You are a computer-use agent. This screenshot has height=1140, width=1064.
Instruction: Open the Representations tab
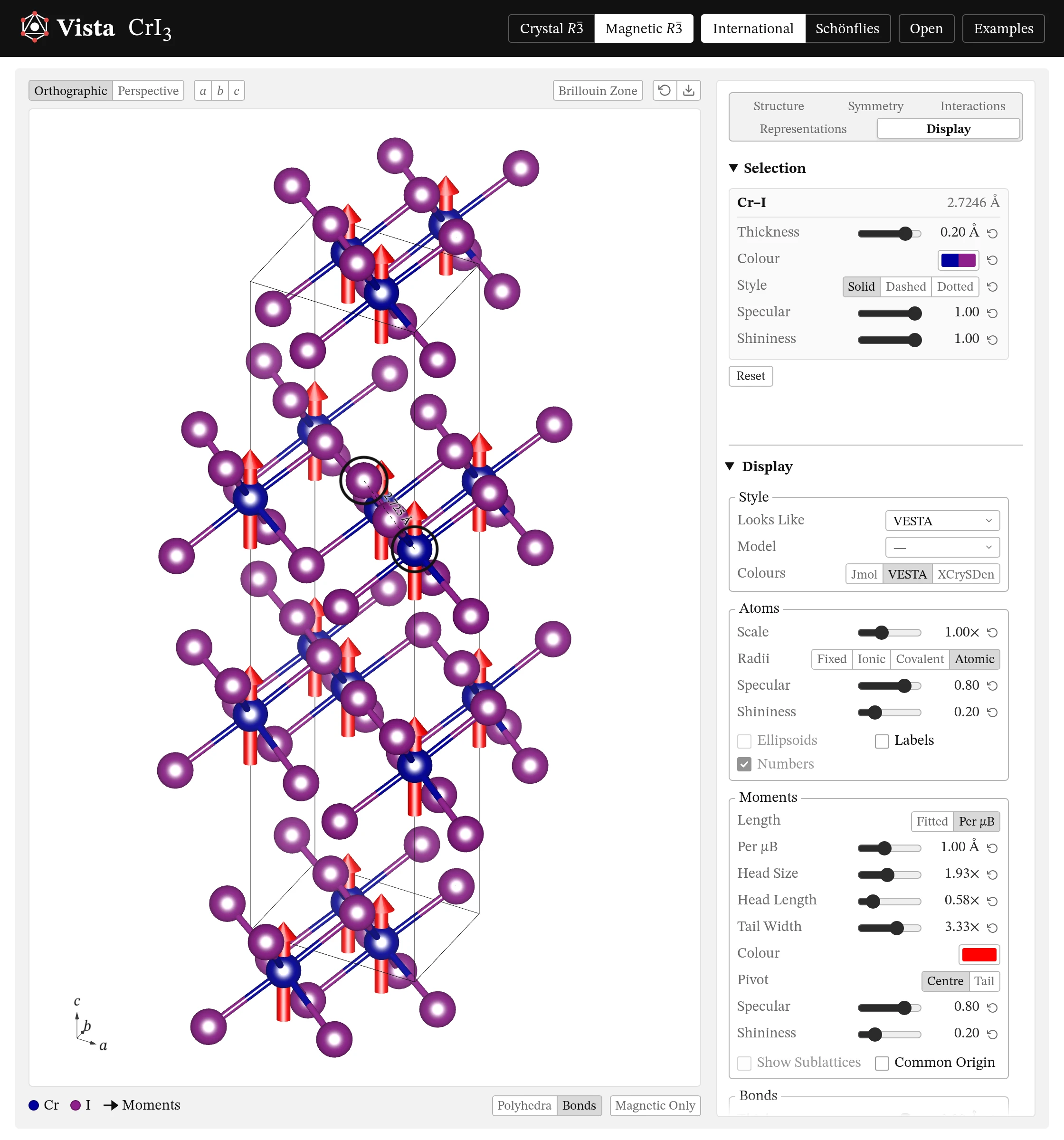[803, 129]
